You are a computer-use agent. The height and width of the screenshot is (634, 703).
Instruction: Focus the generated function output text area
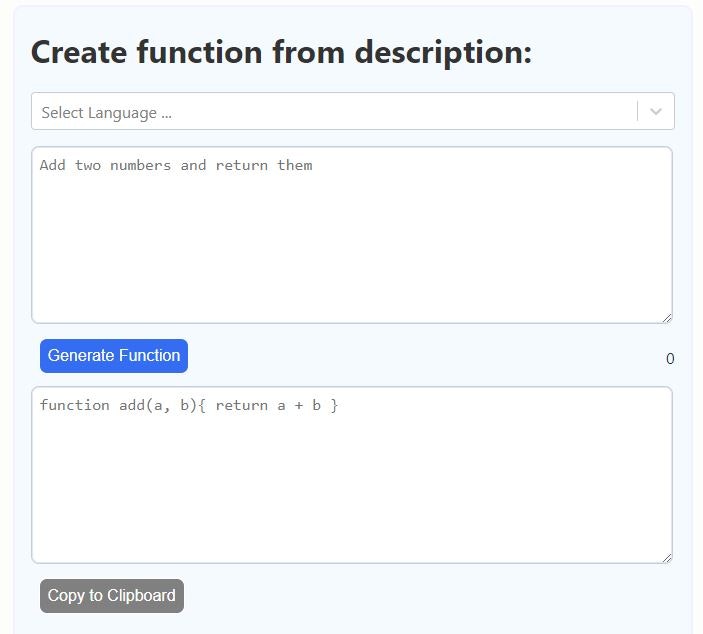(x=352, y=475)
